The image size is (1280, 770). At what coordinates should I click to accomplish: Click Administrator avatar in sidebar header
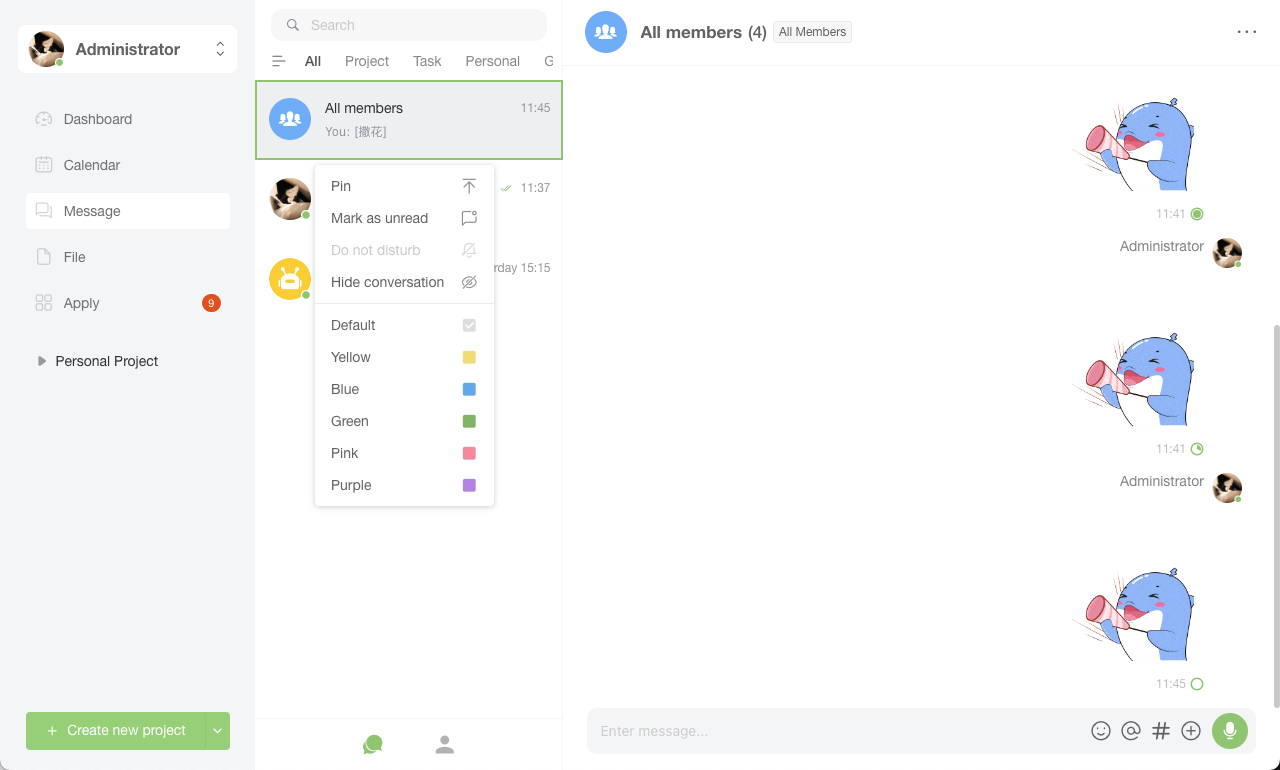46,49
